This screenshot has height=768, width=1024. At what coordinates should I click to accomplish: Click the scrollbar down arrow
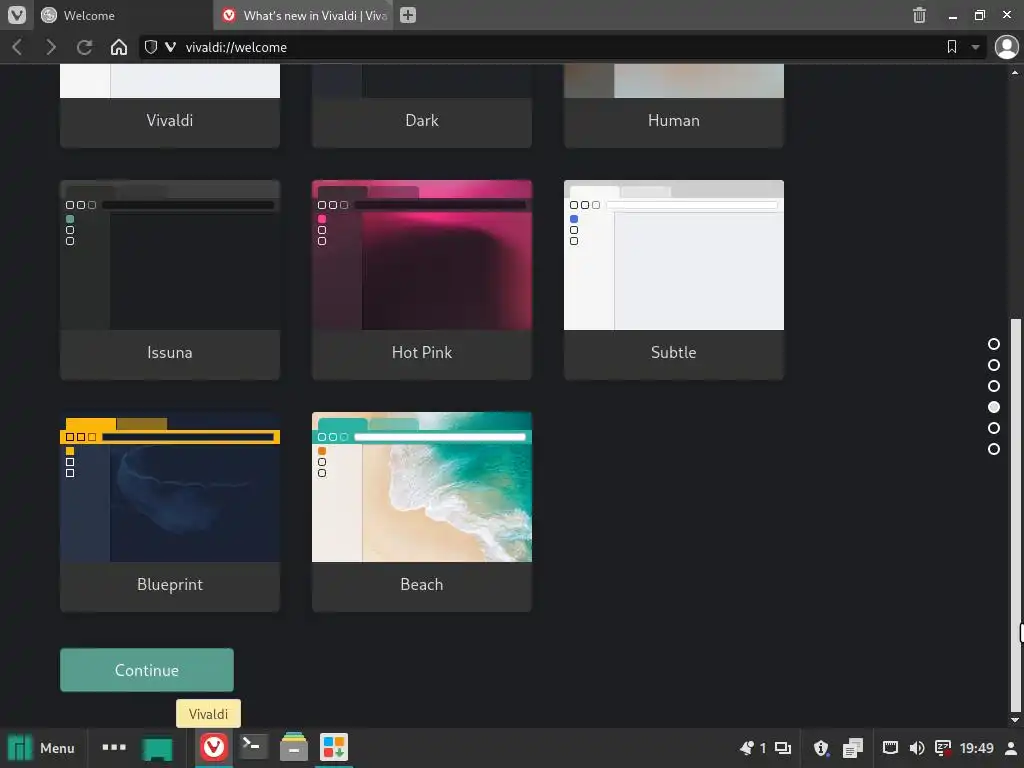[x=1015, y=720]
